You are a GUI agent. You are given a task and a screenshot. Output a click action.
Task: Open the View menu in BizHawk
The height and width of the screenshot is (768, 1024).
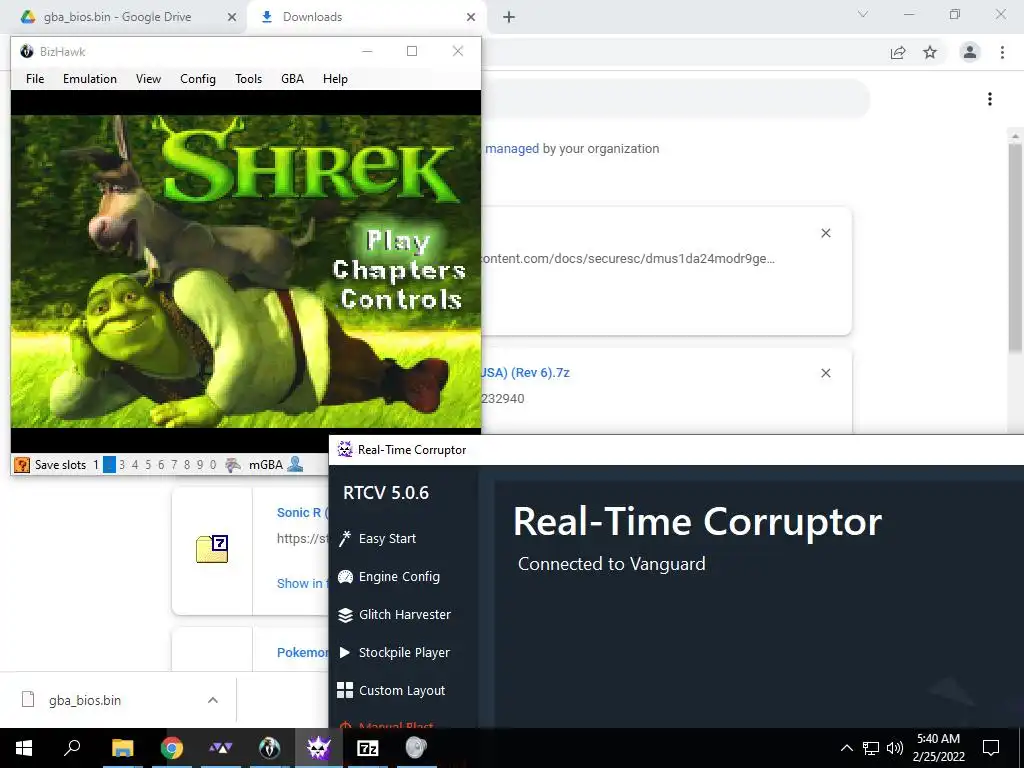pos(148,78)
